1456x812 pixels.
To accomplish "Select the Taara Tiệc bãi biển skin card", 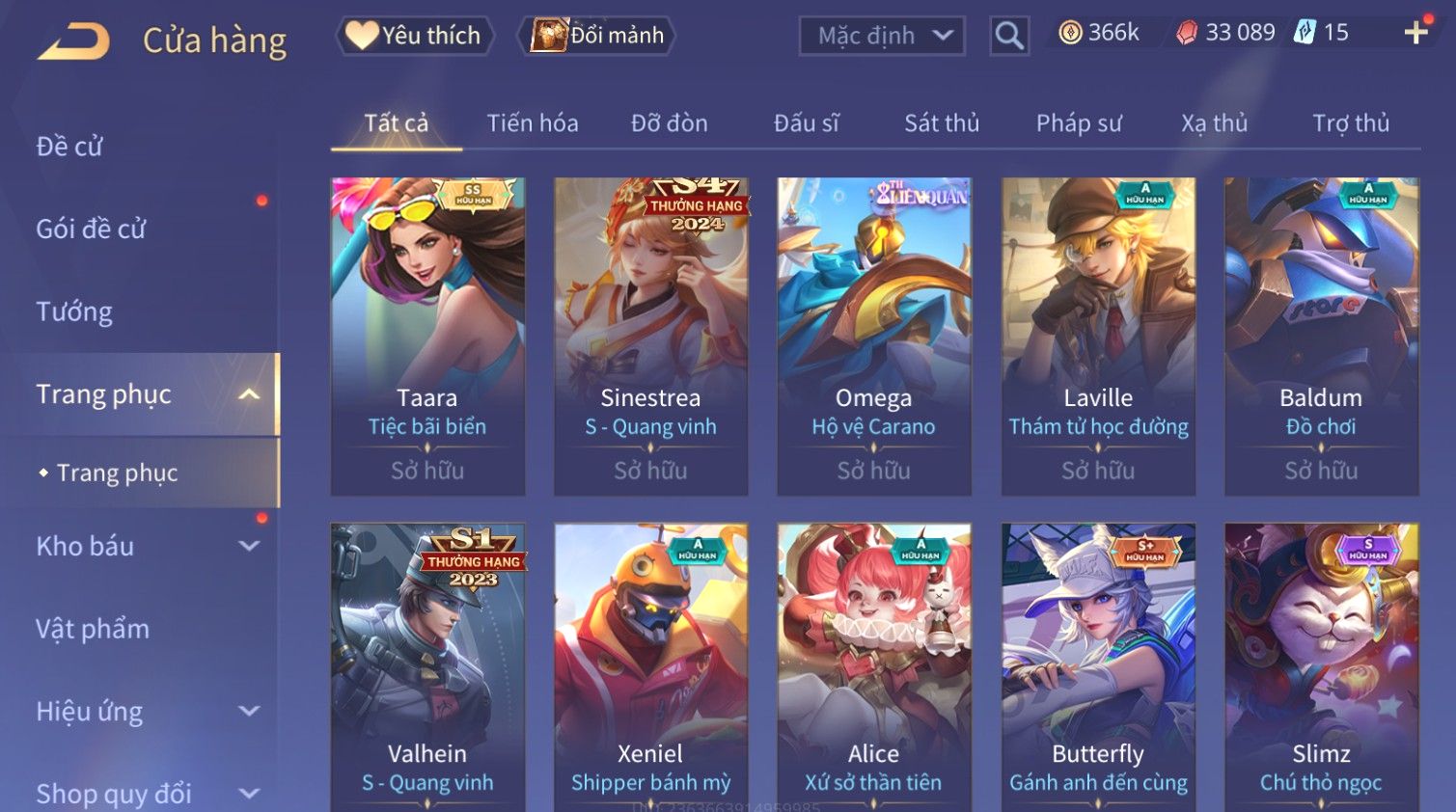I will click(427, 337).
